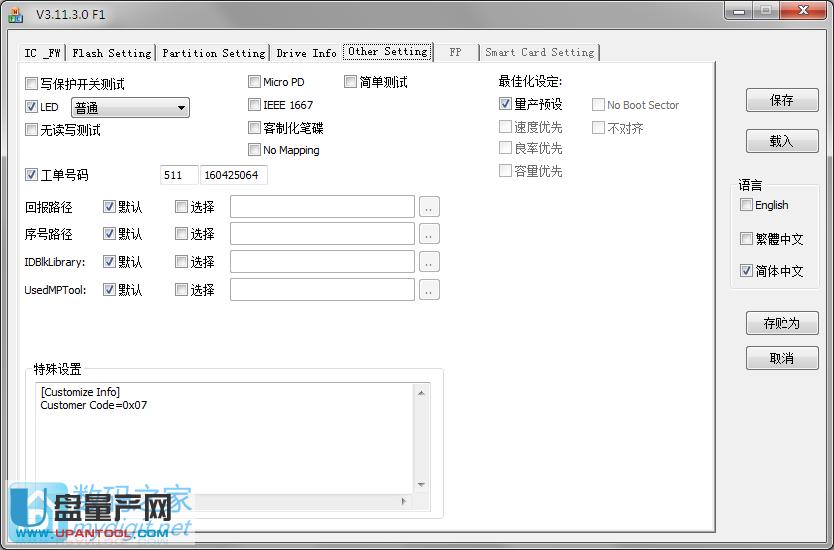Viewport: 834px width, 550px height.
Task: Click the 取消 button
Action: [782, 358]
